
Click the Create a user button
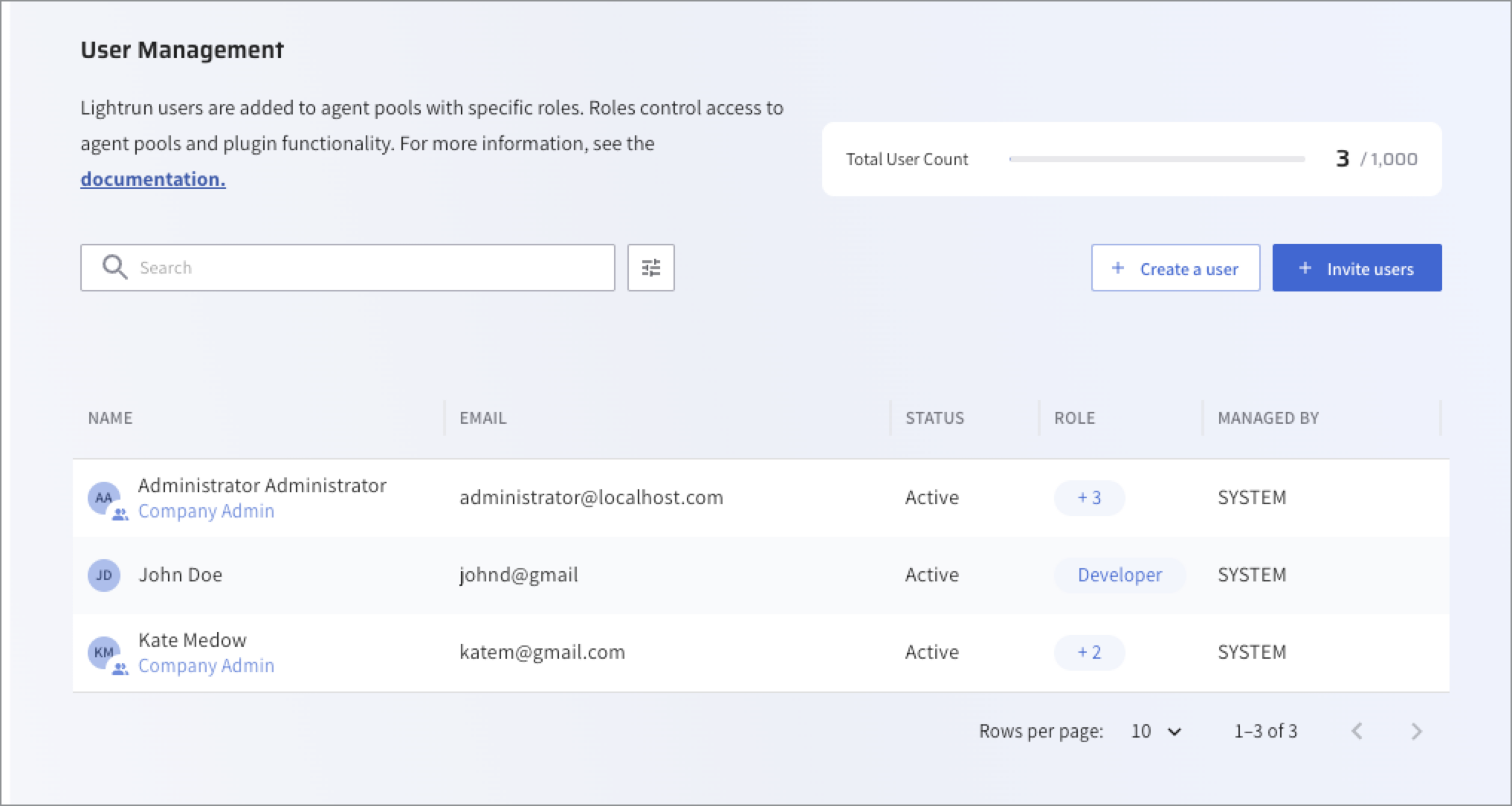coord(1175,268)
